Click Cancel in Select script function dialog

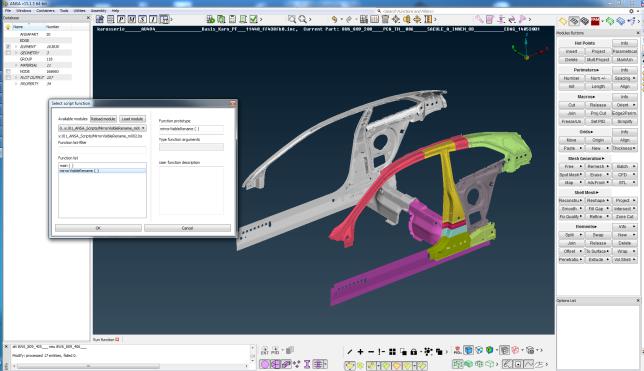pyautogui.click(x=187, y=228)
